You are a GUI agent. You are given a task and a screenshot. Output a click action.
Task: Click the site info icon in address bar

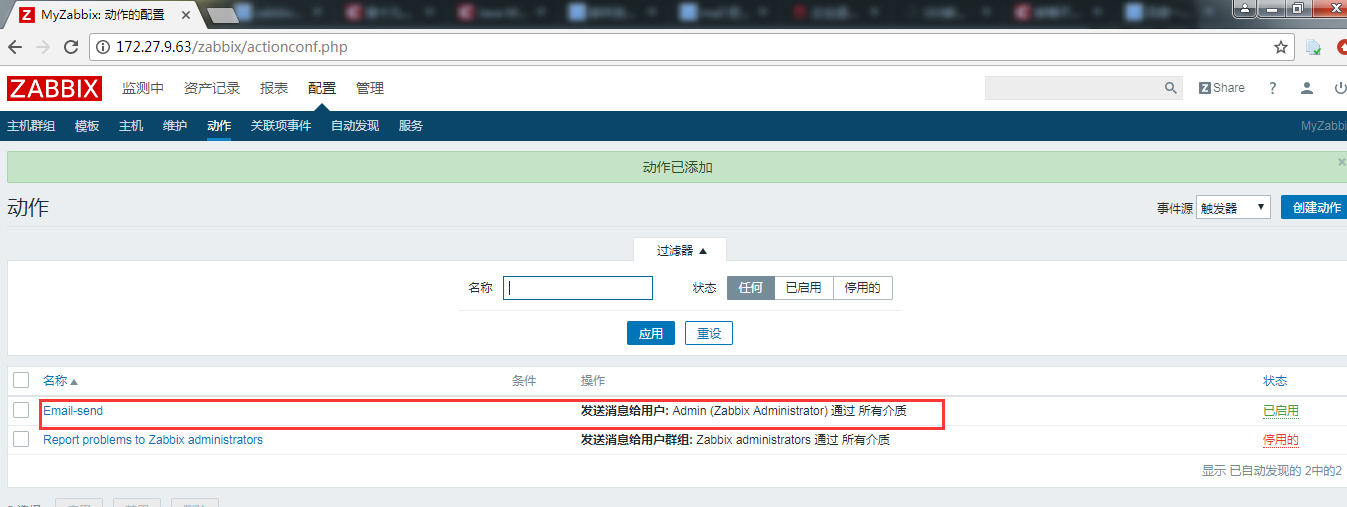point(103,47)
